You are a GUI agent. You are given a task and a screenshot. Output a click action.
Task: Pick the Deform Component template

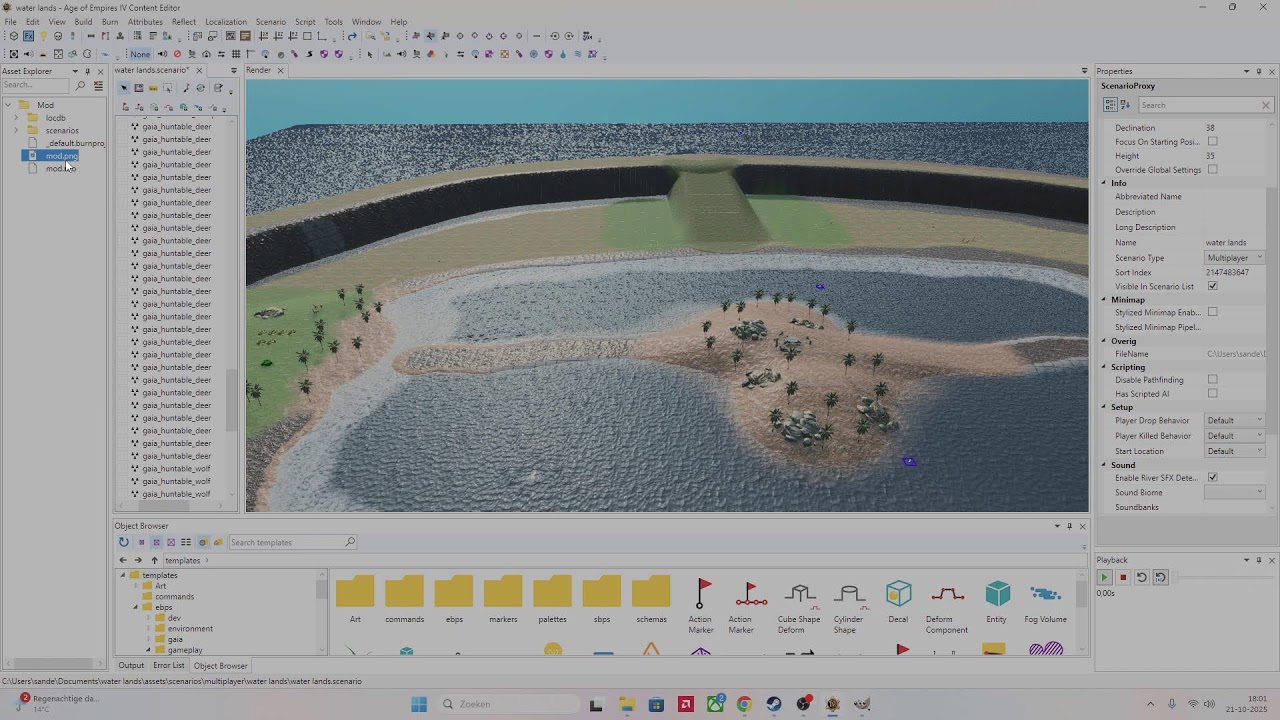pos(946,605)
